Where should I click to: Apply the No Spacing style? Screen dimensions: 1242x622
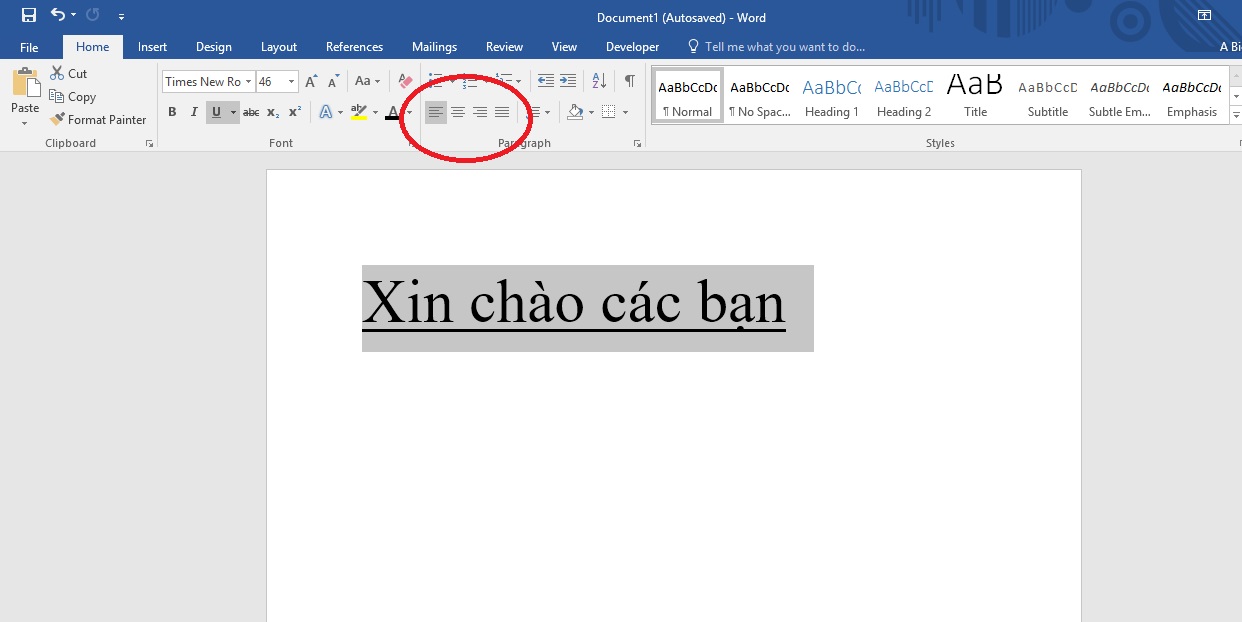pos(759,95)
